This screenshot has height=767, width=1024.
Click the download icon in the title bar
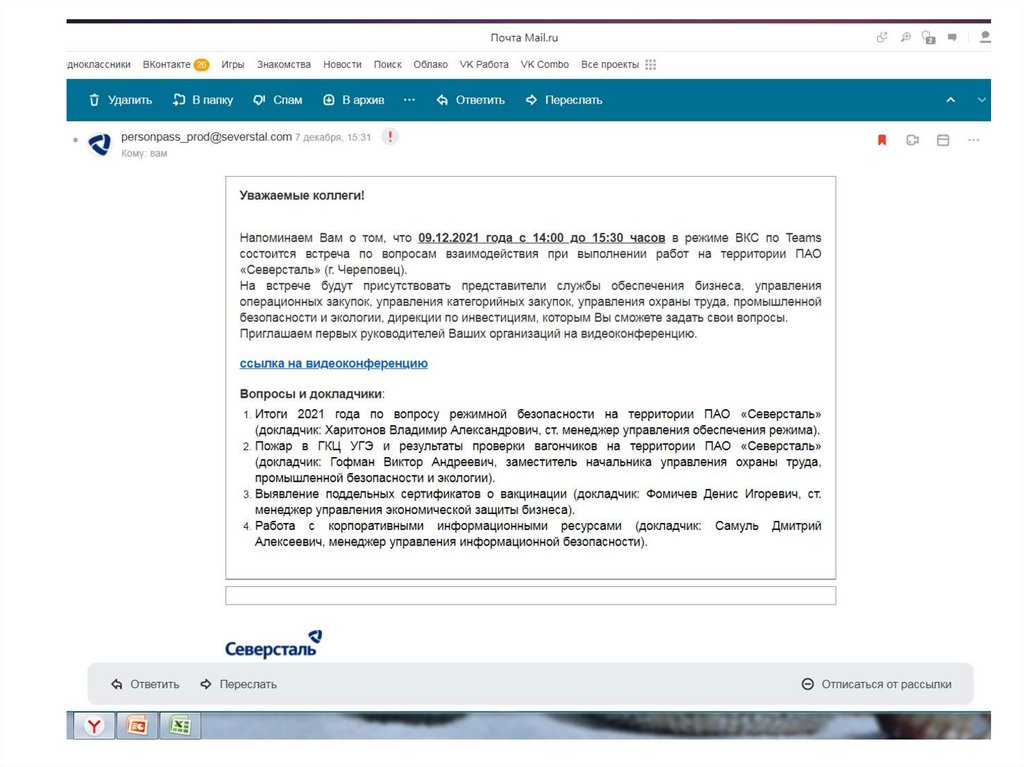[x=985, y=37]
